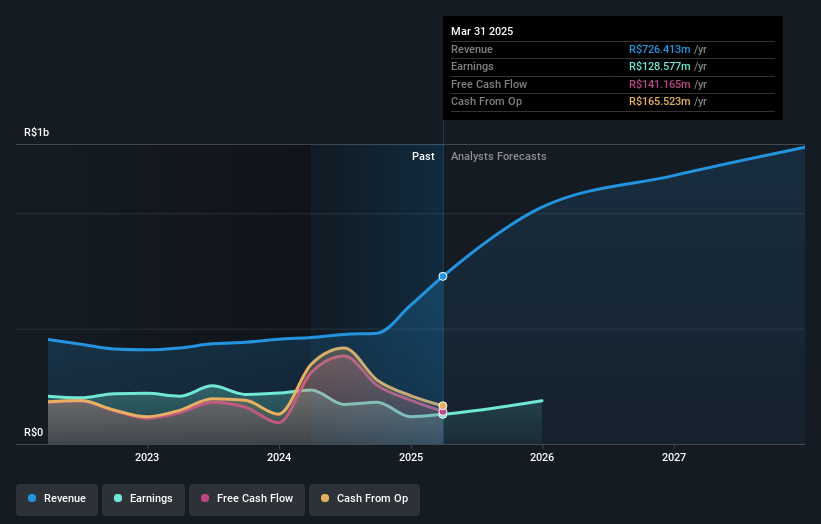Toggle the Cash From Op legend button
Viewport: 821px width, 524px height.
pos(364,499)
